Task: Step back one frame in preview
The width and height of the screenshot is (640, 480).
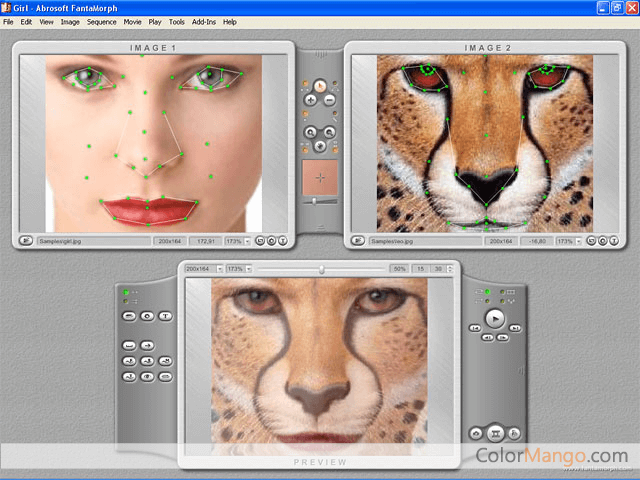Action: tap(487, 338)
